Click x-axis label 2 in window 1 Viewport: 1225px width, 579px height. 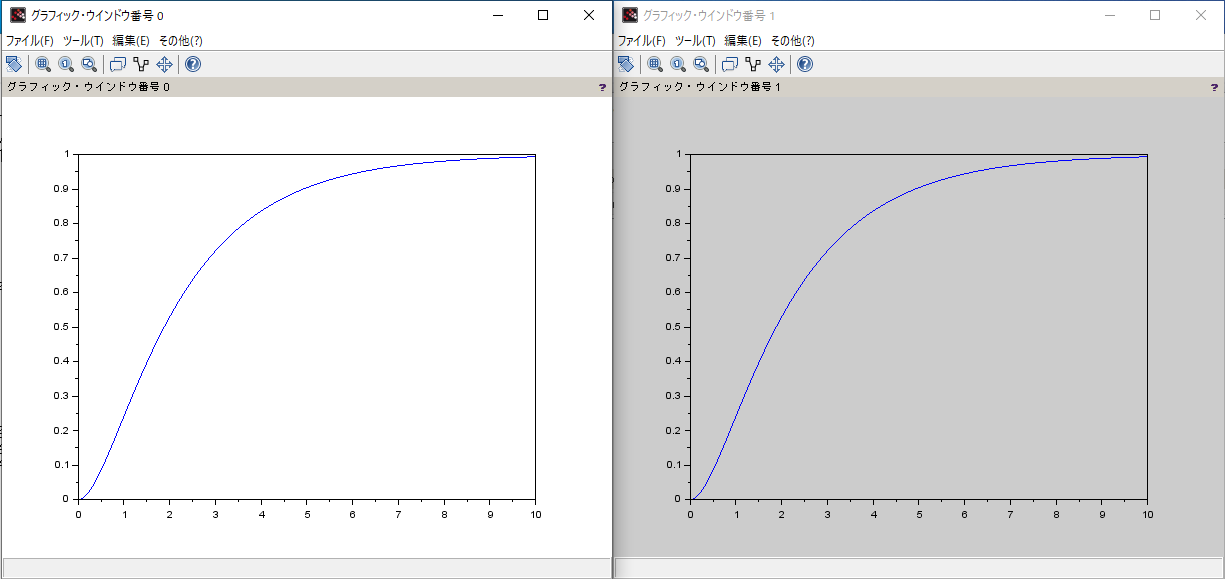coord(782,514)
